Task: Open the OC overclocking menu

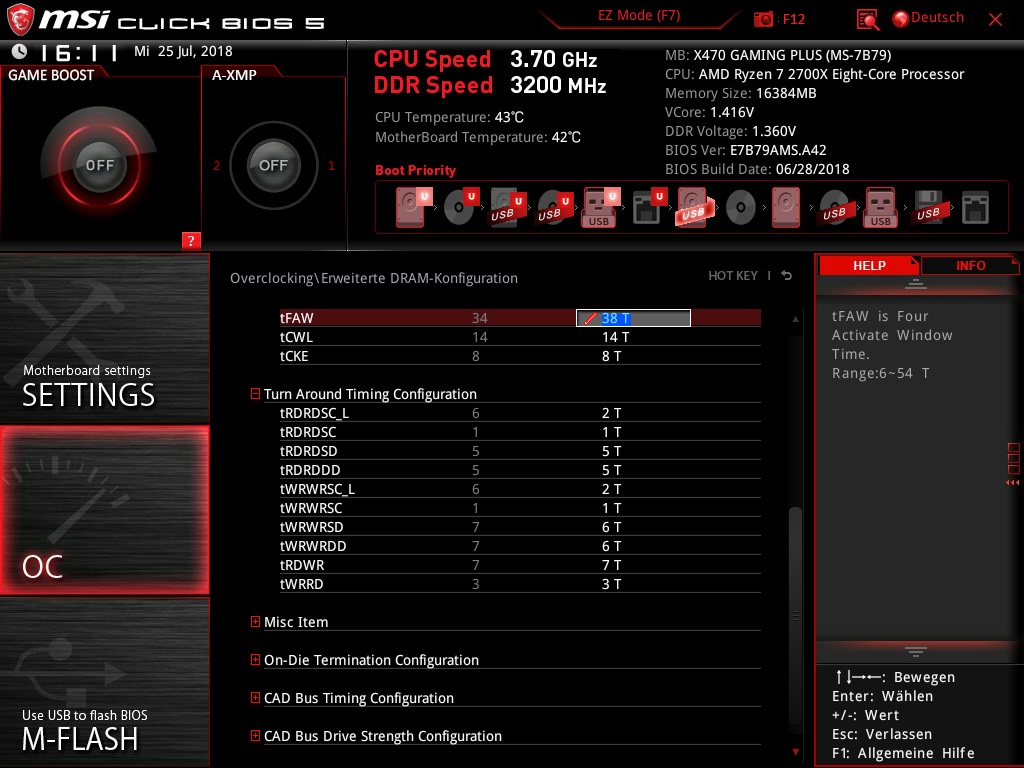Action: click(104, 510)
